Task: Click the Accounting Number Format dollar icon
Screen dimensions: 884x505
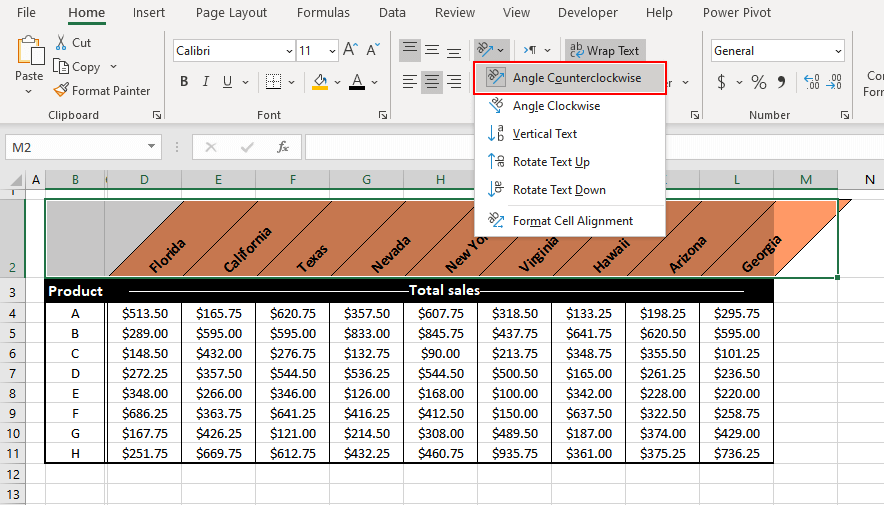Action: [721, 82]
